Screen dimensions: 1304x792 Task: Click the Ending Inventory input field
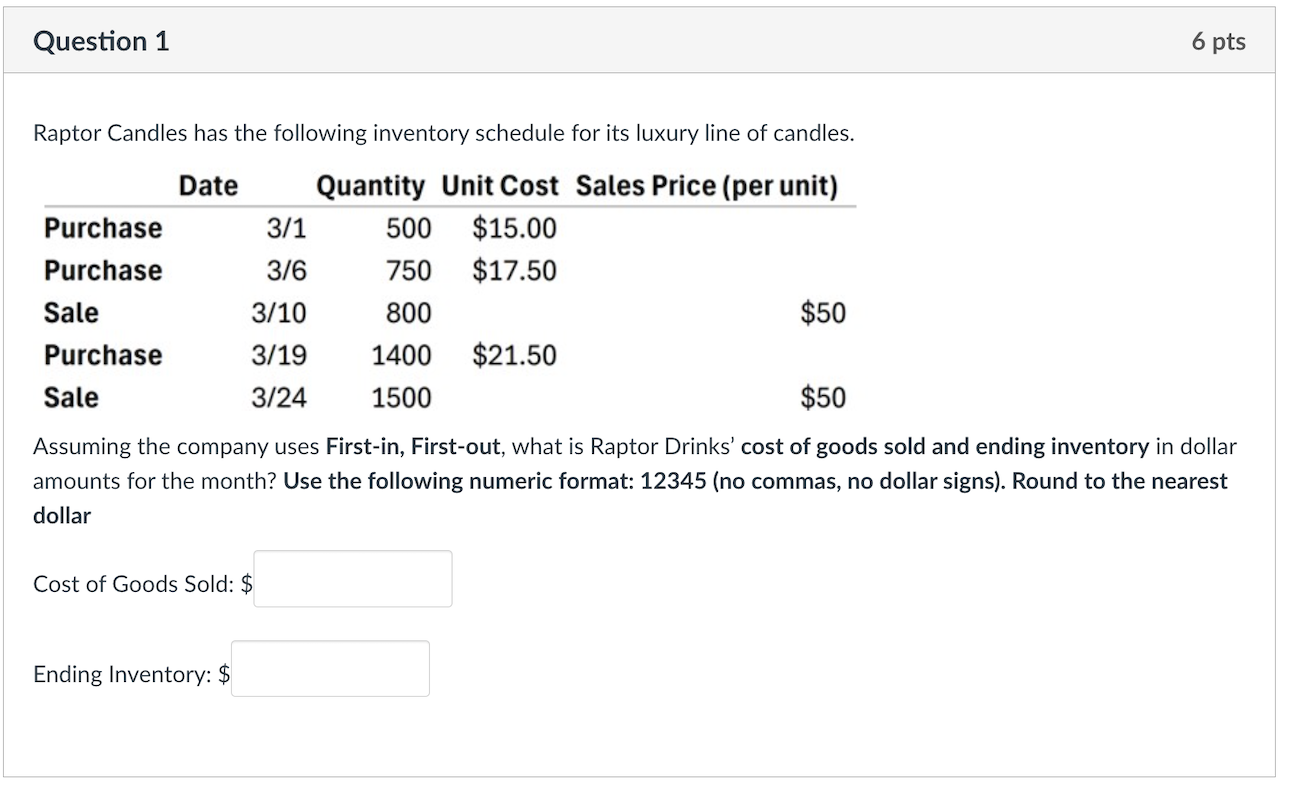[x=330, y=668]
